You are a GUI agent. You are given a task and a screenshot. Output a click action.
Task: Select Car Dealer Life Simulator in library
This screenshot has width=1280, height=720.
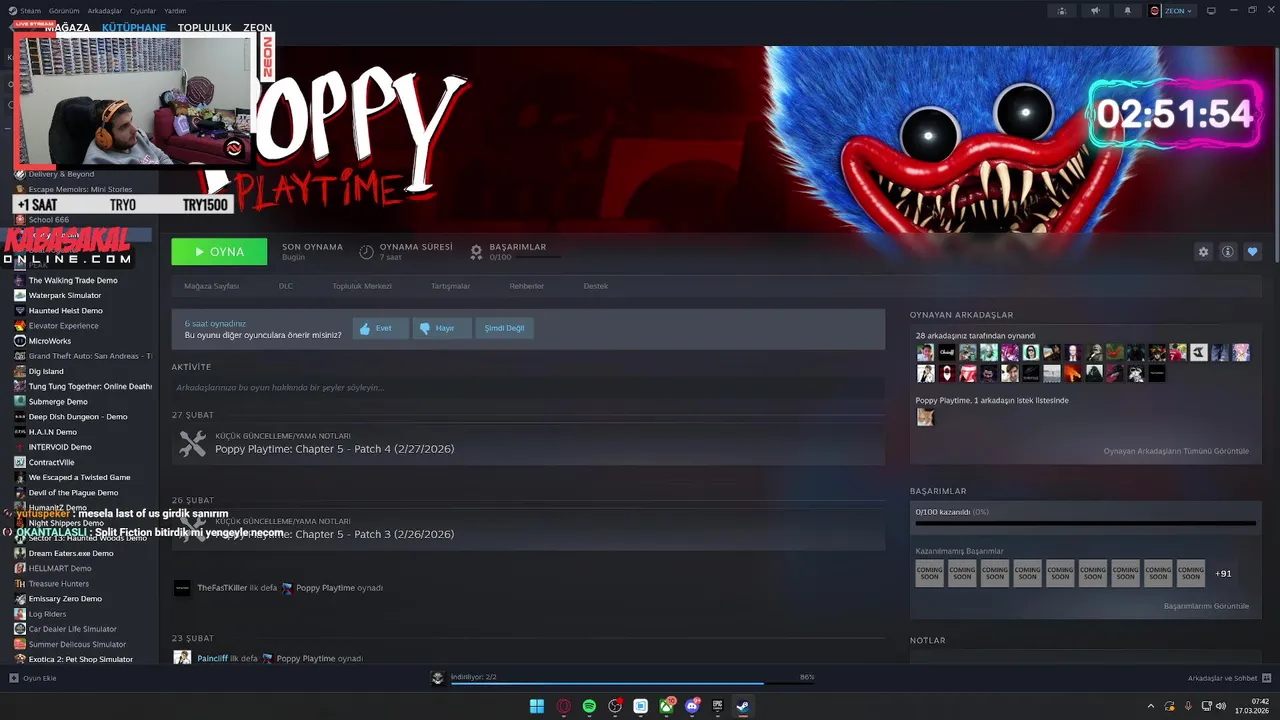(73, 629)
